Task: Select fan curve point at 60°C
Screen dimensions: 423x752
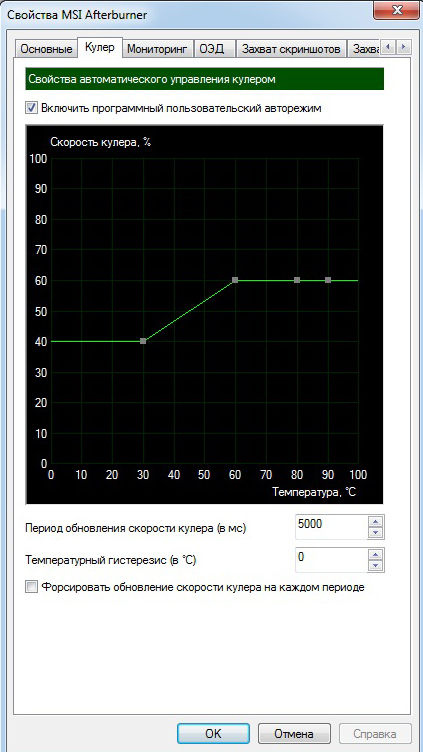Action: click(235, 280)
